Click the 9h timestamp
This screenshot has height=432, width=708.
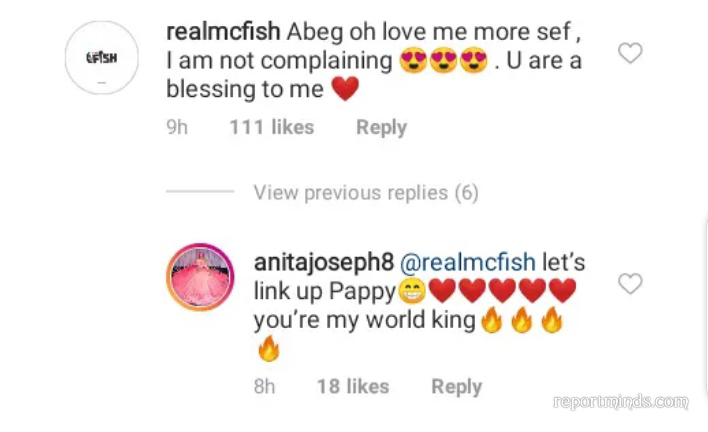[178, 128]
